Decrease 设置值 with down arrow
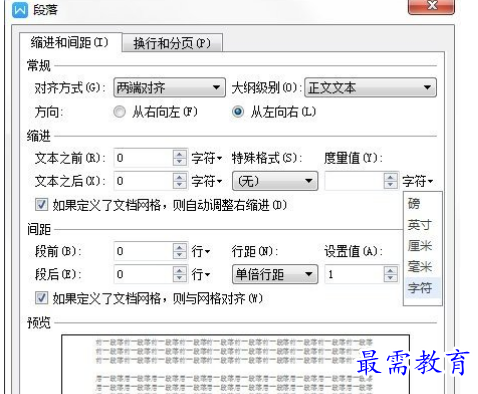This screenshot has height=394, width=478. pos(390,278)
